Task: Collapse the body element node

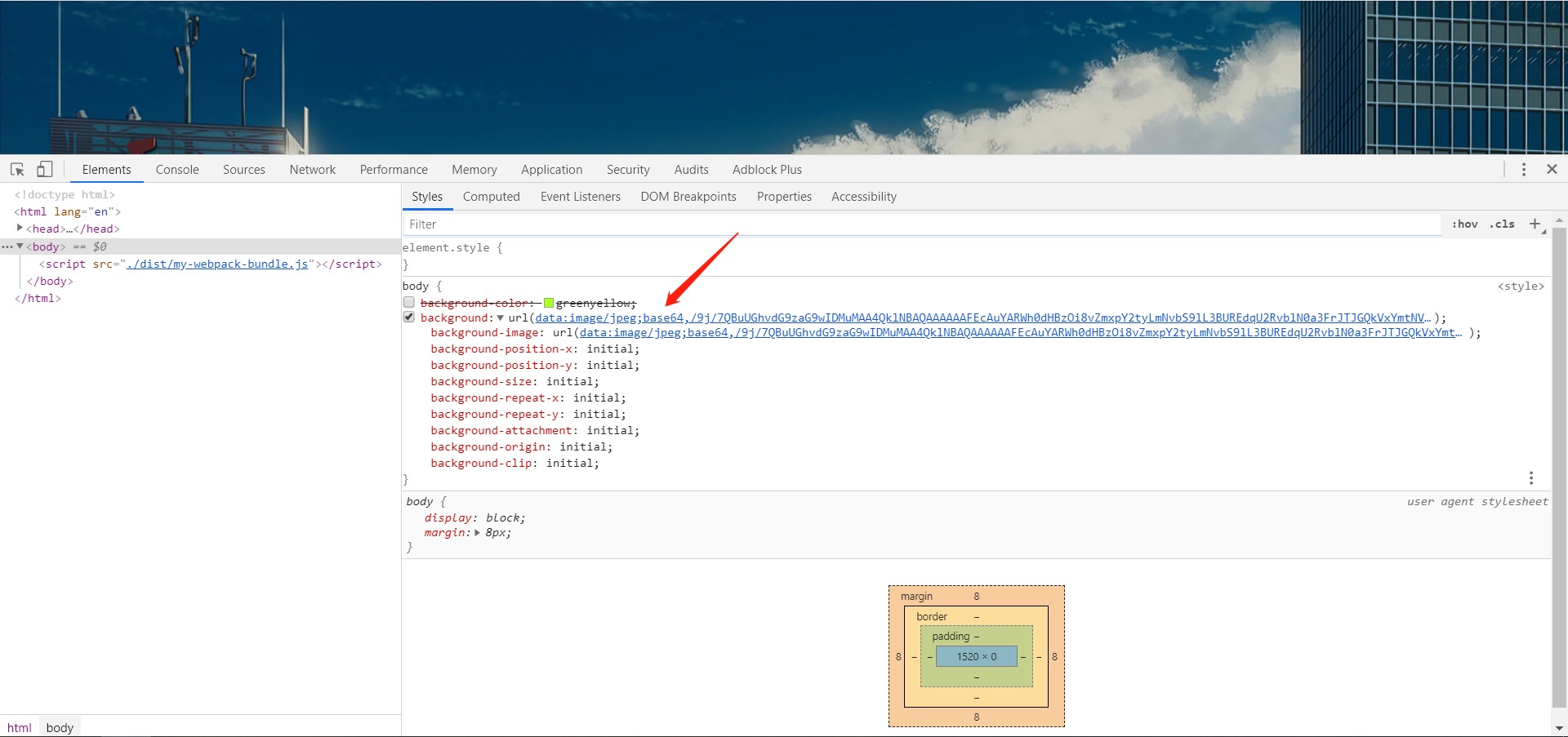Action: [20, 246]
